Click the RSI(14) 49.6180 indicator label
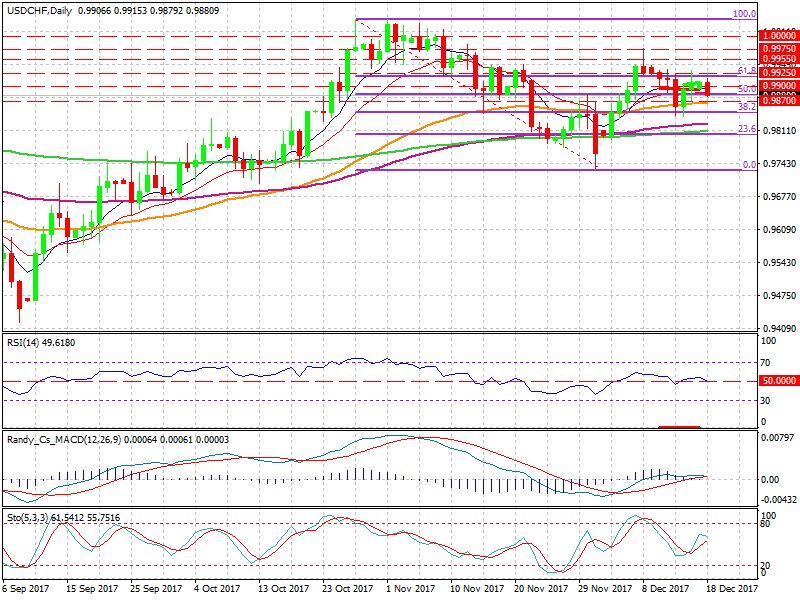Screen dimensions: 800x600 point(41,342)
